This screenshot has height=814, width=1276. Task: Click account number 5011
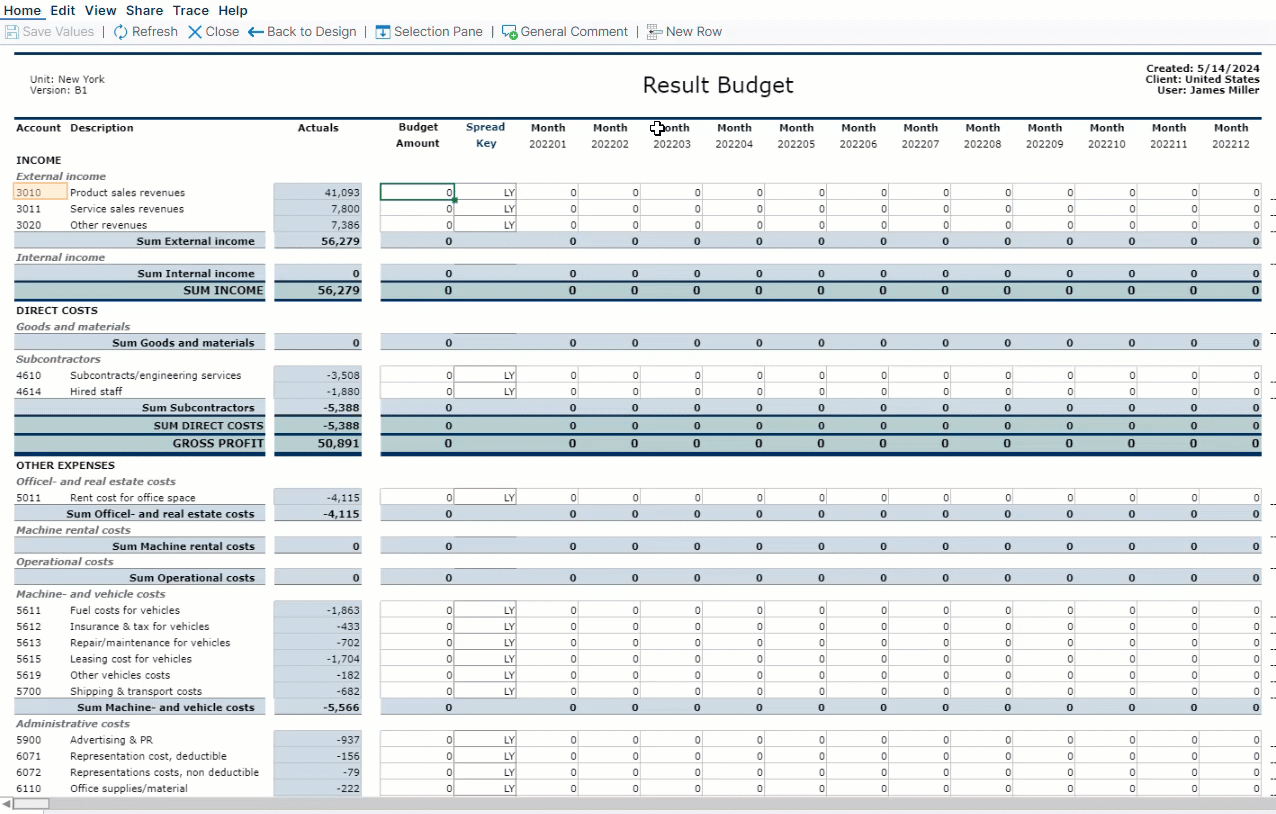coord(29,498)
